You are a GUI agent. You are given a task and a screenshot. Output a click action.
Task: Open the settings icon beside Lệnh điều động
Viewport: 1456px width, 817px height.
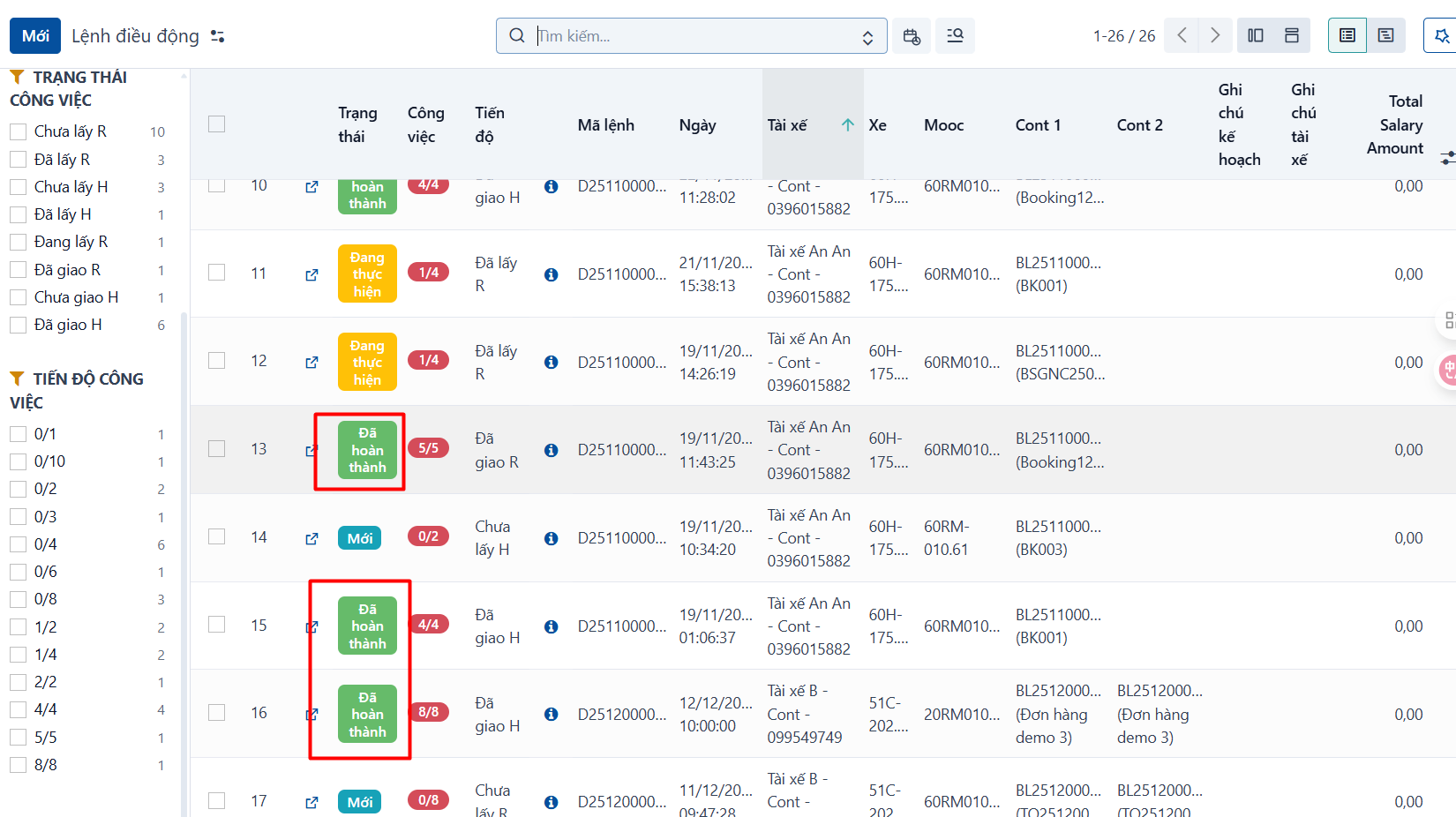pos(218,36)
